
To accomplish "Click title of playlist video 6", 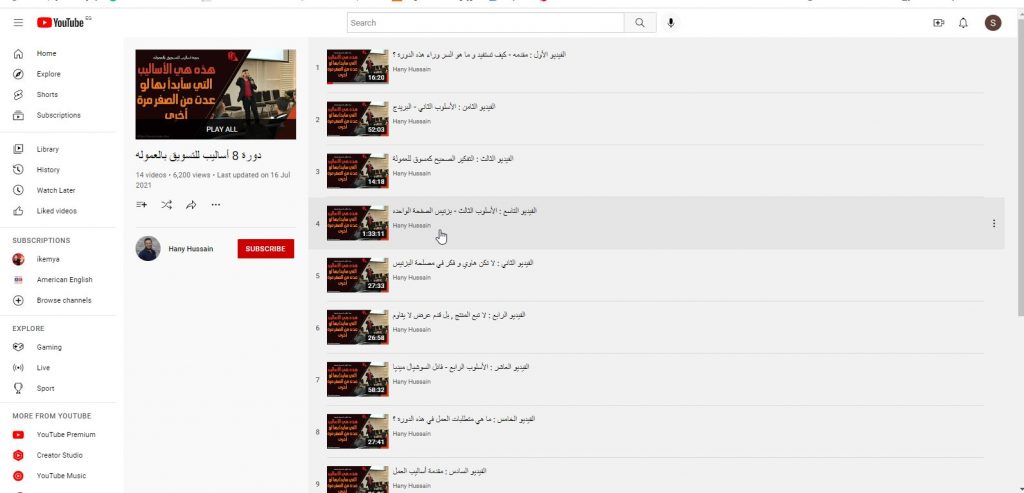I will (459, 315).
